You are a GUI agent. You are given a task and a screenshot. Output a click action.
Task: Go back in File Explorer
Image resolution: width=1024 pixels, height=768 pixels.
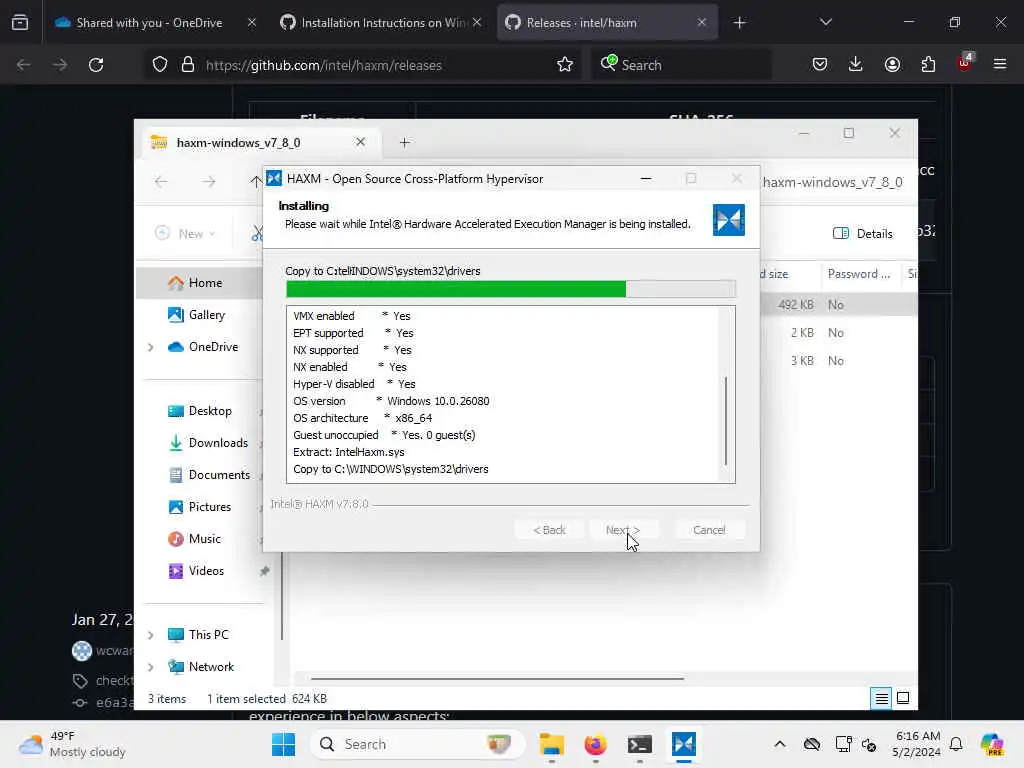point(161,182)
